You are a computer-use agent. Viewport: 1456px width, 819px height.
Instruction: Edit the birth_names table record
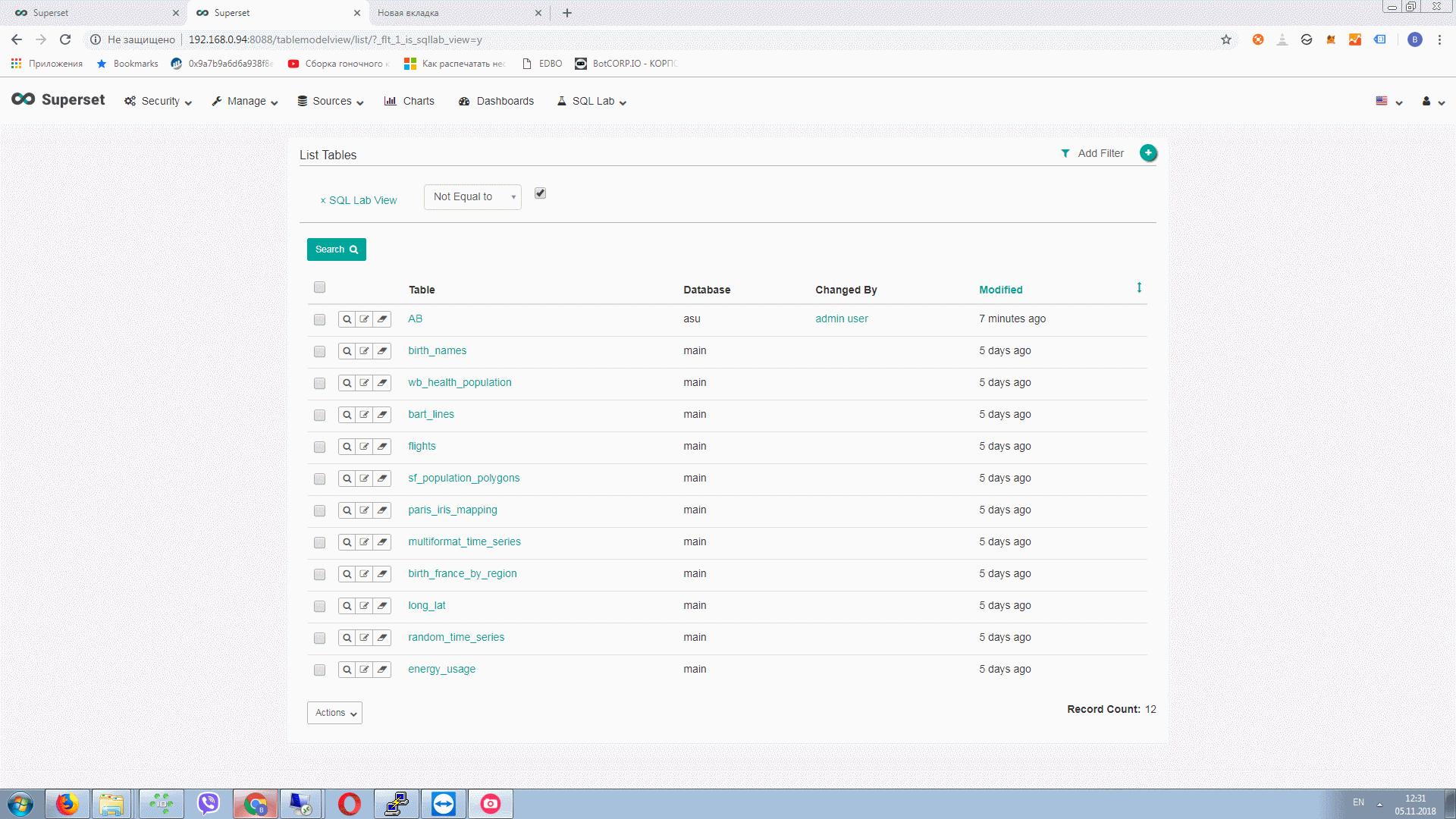click(x=365, y=351)
